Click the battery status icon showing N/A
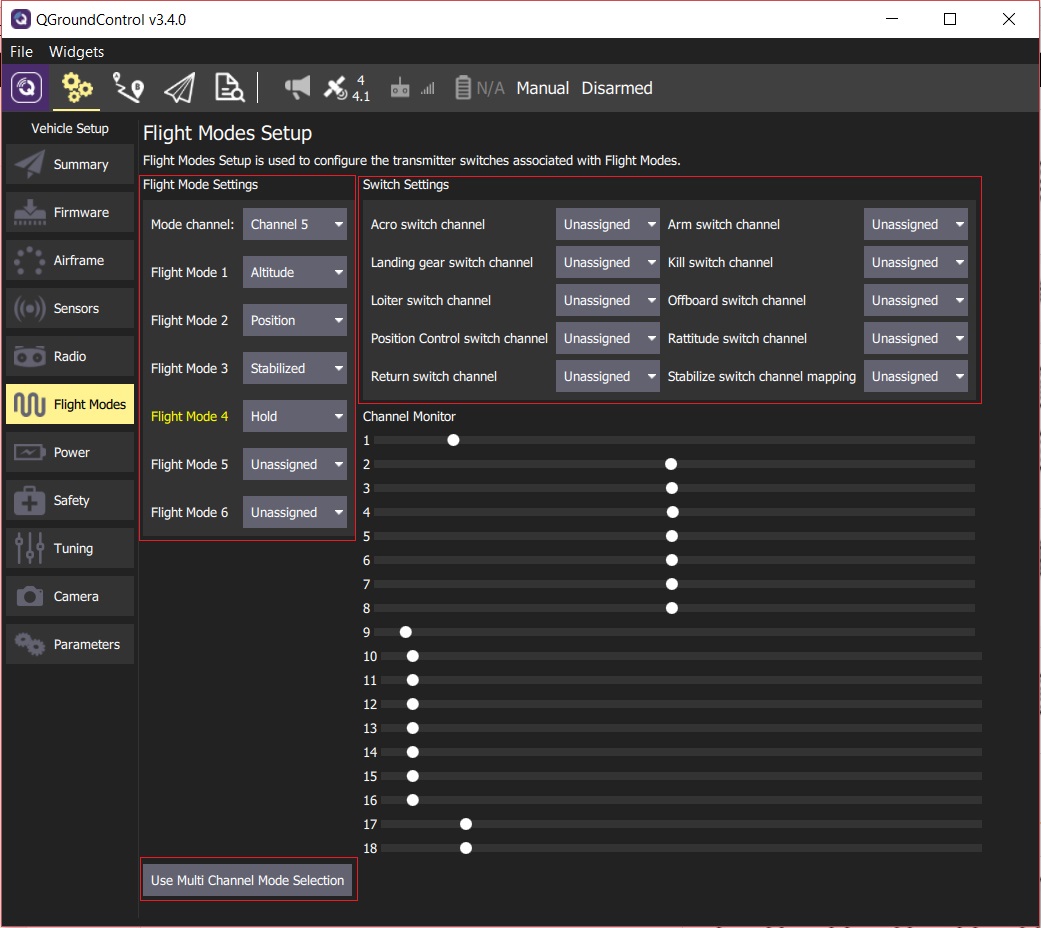Image resolution: width=1041 pixels, height=928 pixels. click(463, 87)
